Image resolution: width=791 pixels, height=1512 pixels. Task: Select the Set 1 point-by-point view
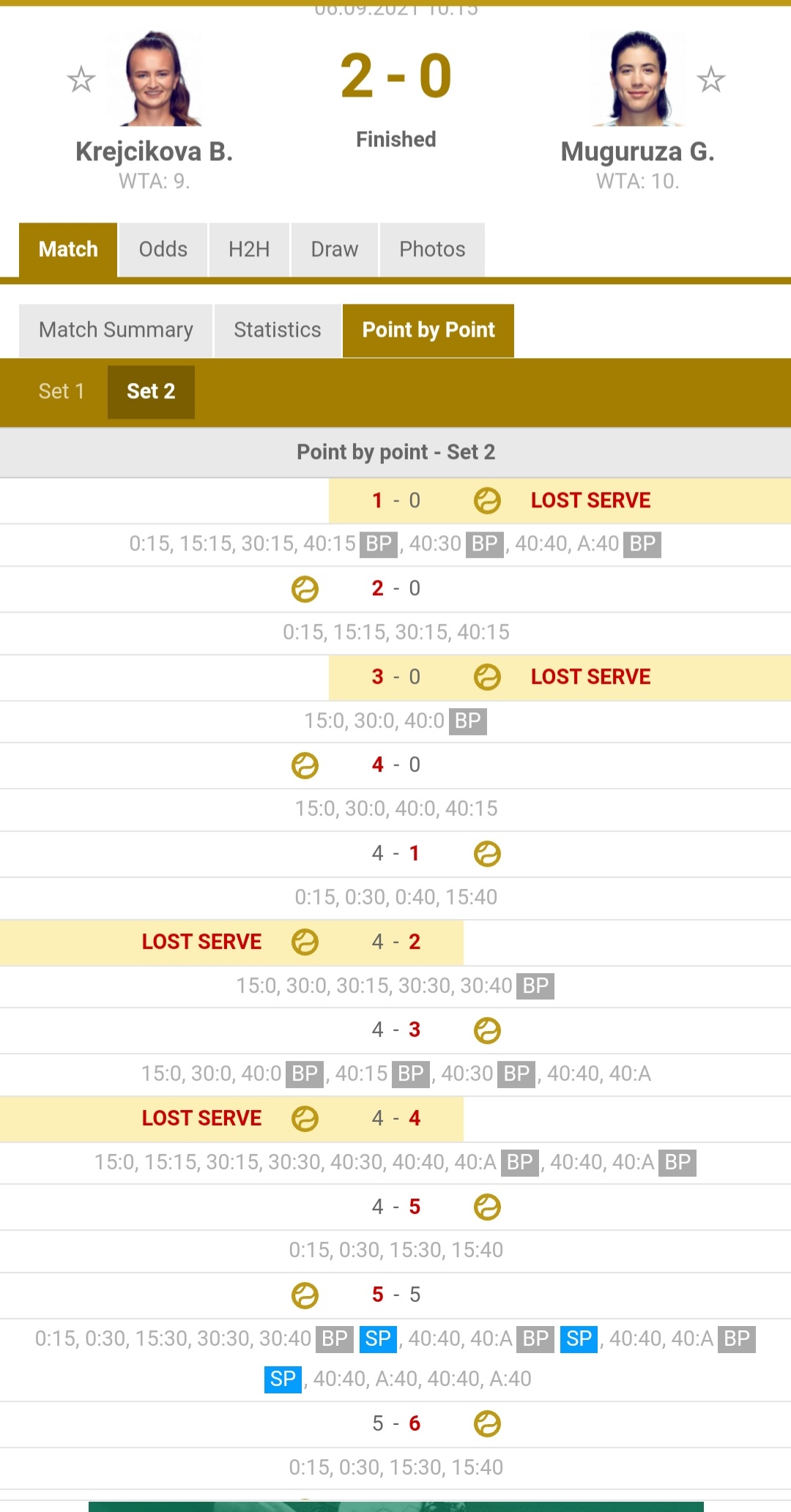tap(62, 392)
